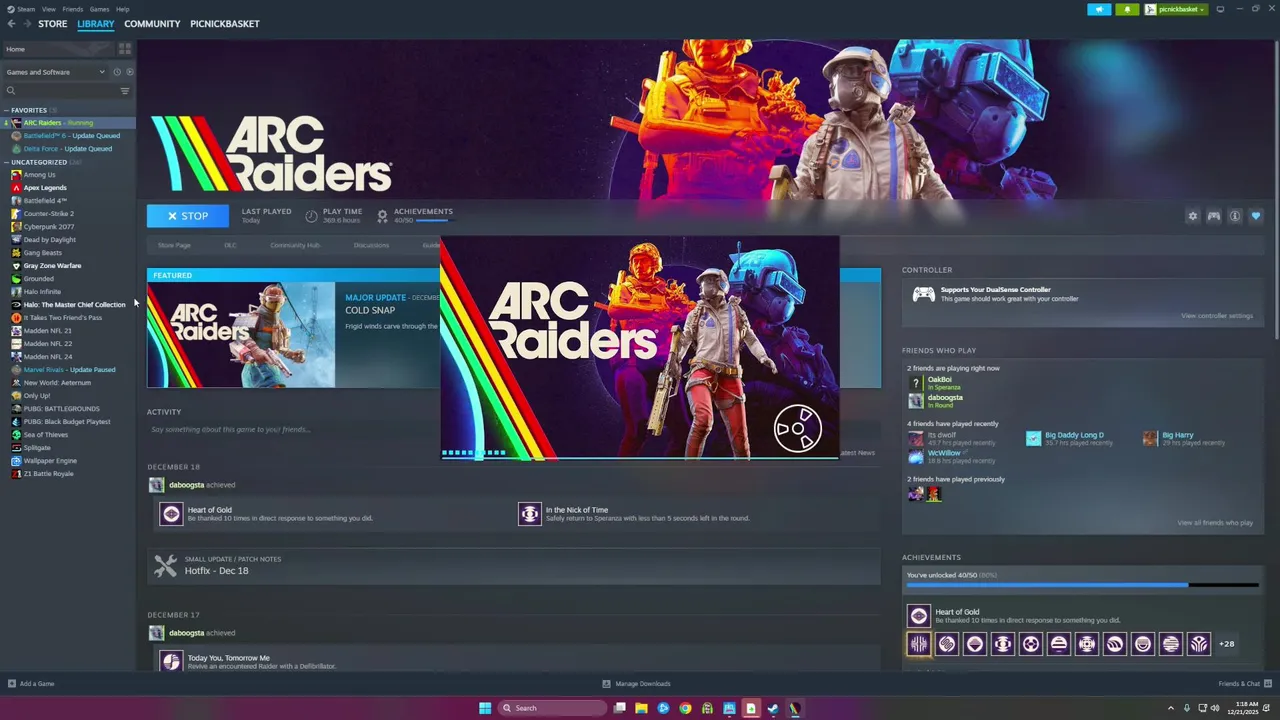Click View controller settings link

pyautogui.click(x=1217, y=316)
